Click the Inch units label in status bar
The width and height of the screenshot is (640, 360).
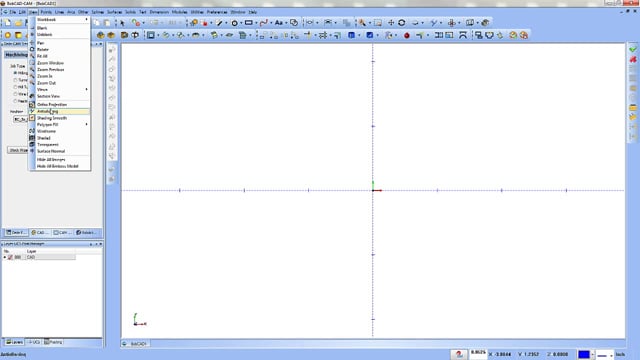tap(620, 354)
